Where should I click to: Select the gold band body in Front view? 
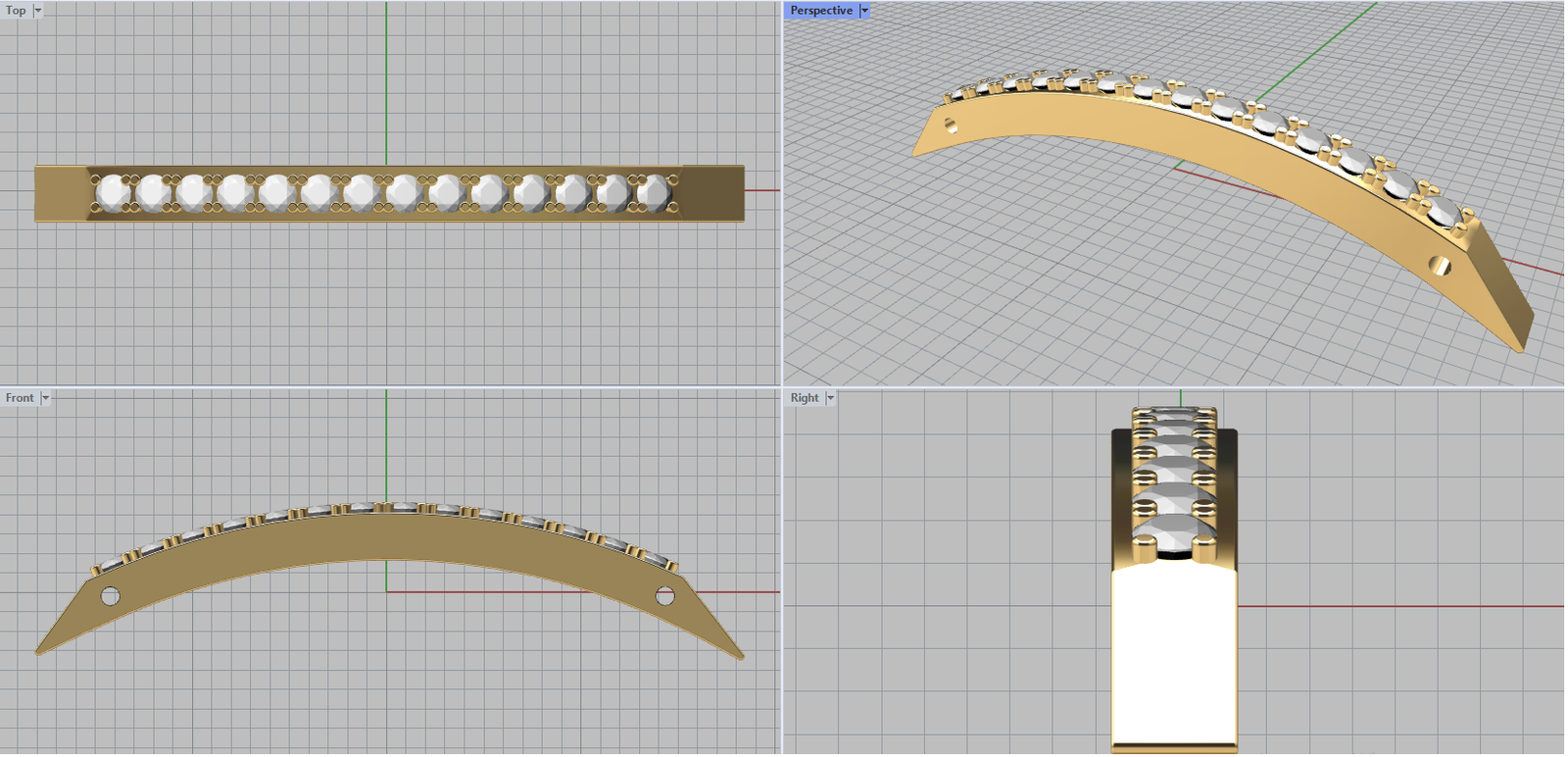386,536
